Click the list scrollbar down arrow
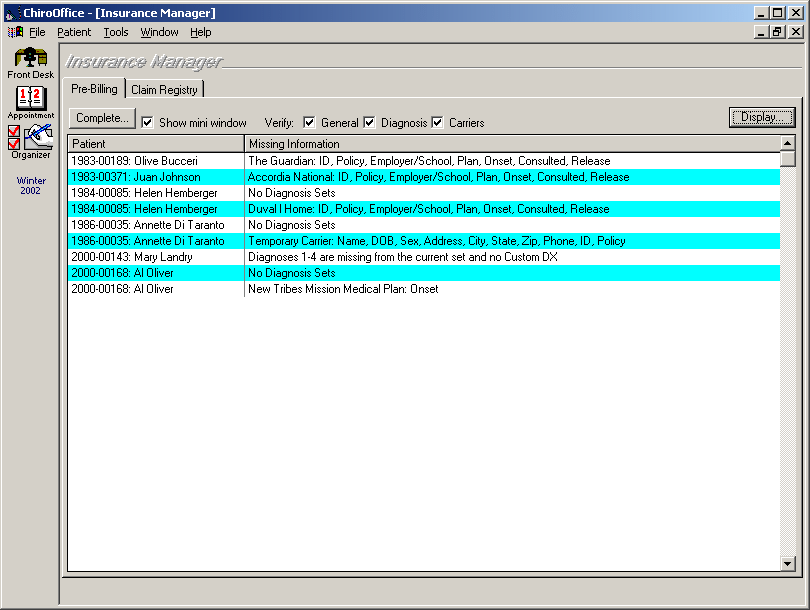Image resolution: width=810 pixels, height=610 pixels. tap(787, 564)
